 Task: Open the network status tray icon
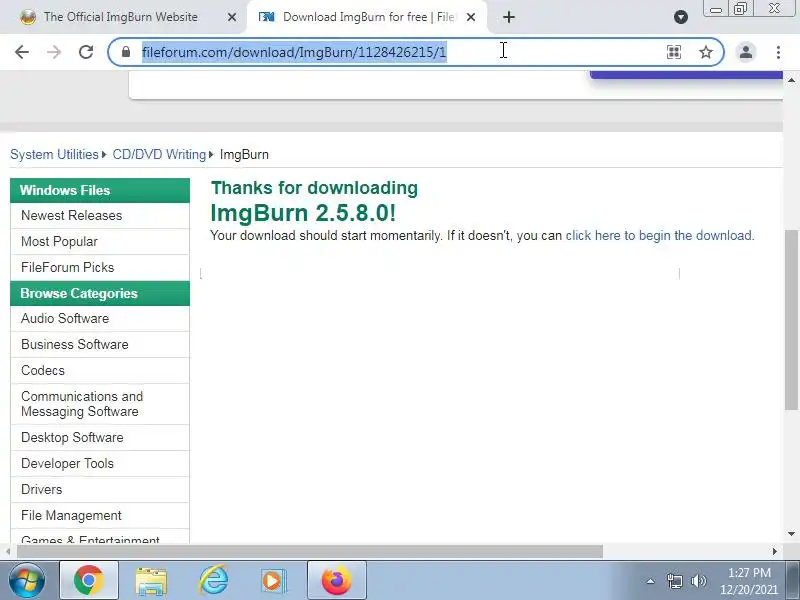[x=674, y=581]
